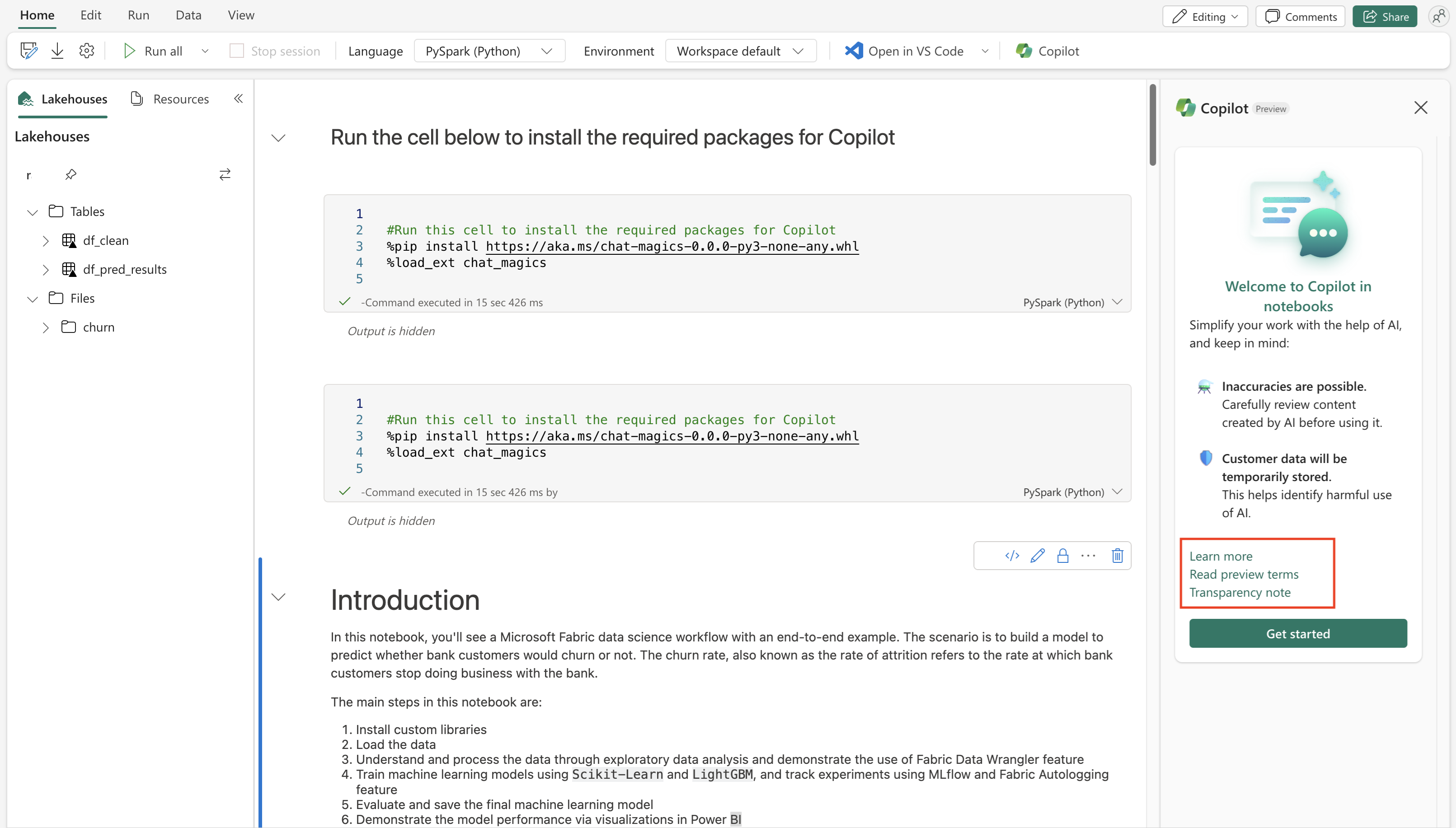Viewport: 1456px width, 828px height.
Task: Lock the Introduction cell
Action: (1062, 556)
